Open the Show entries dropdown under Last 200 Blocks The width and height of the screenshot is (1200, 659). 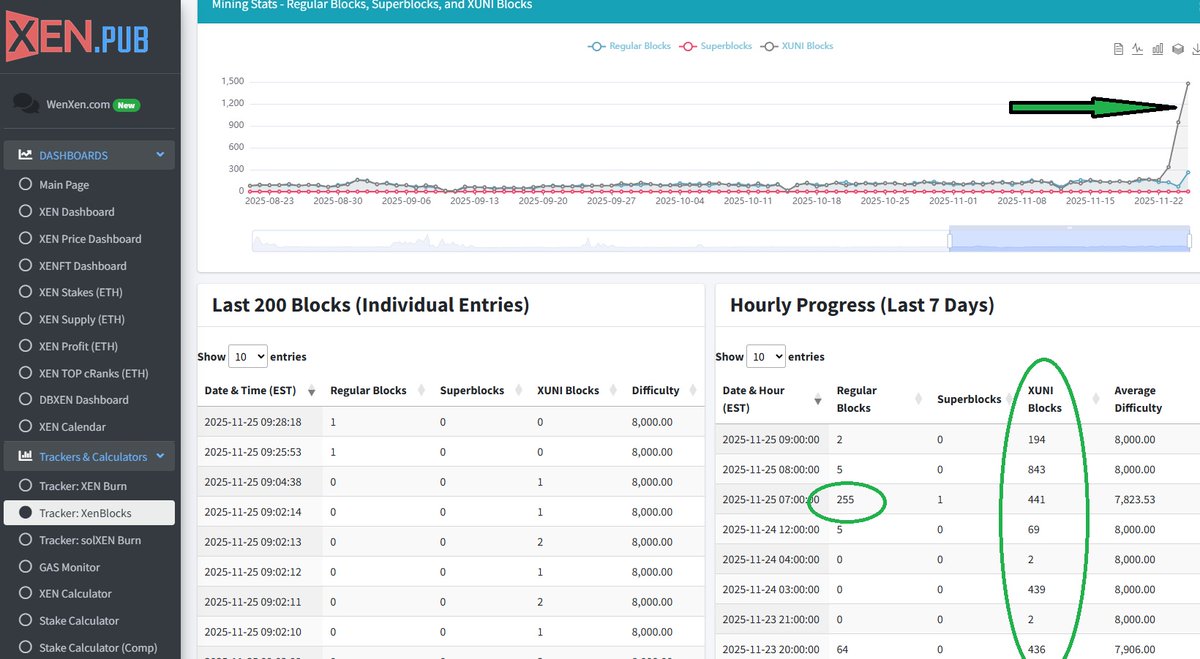(247, 356)
